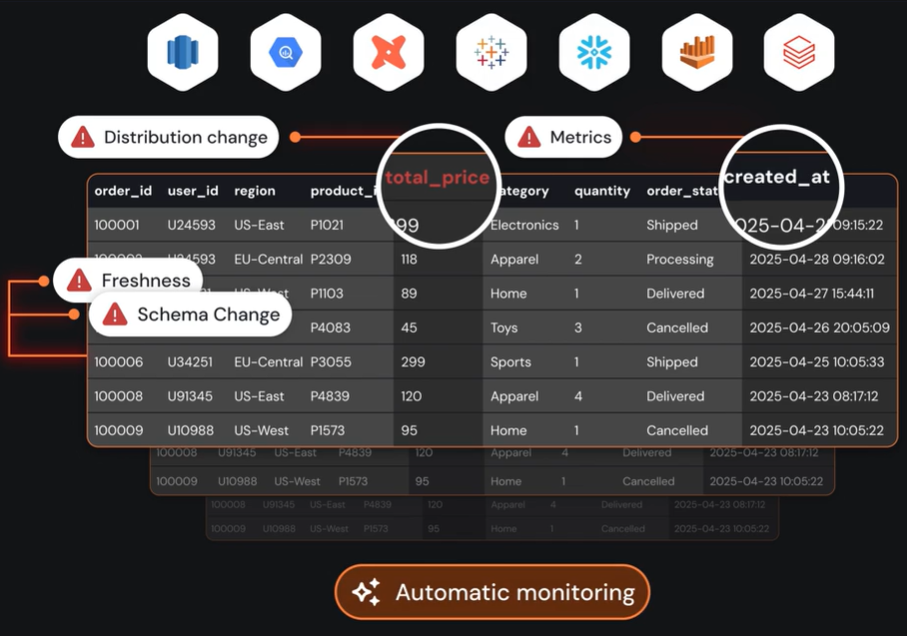Click the Automatic monitoring button
907x636 pixels.
pyautogui.click(x=492, y=592)
